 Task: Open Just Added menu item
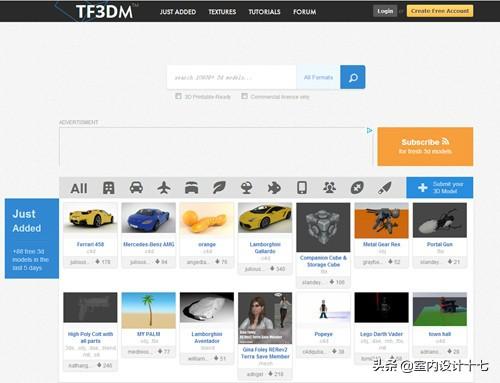178,12
